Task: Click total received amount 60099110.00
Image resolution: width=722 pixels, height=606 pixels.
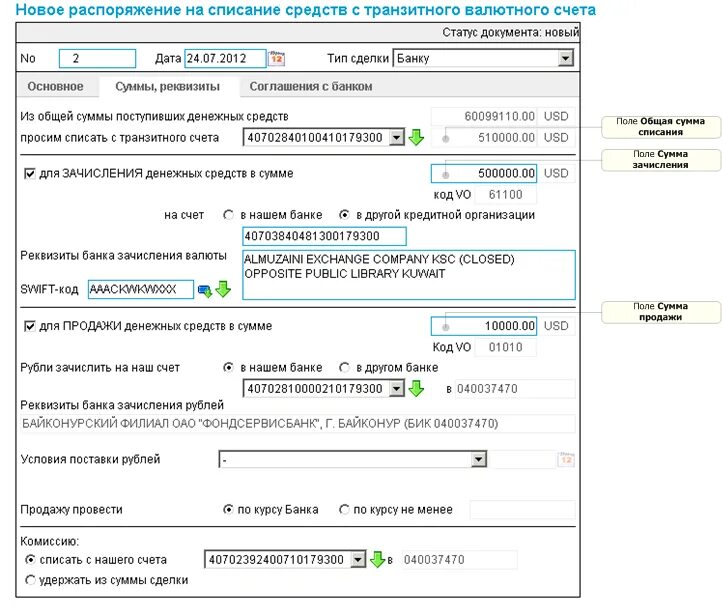Action: pos(484,116)
